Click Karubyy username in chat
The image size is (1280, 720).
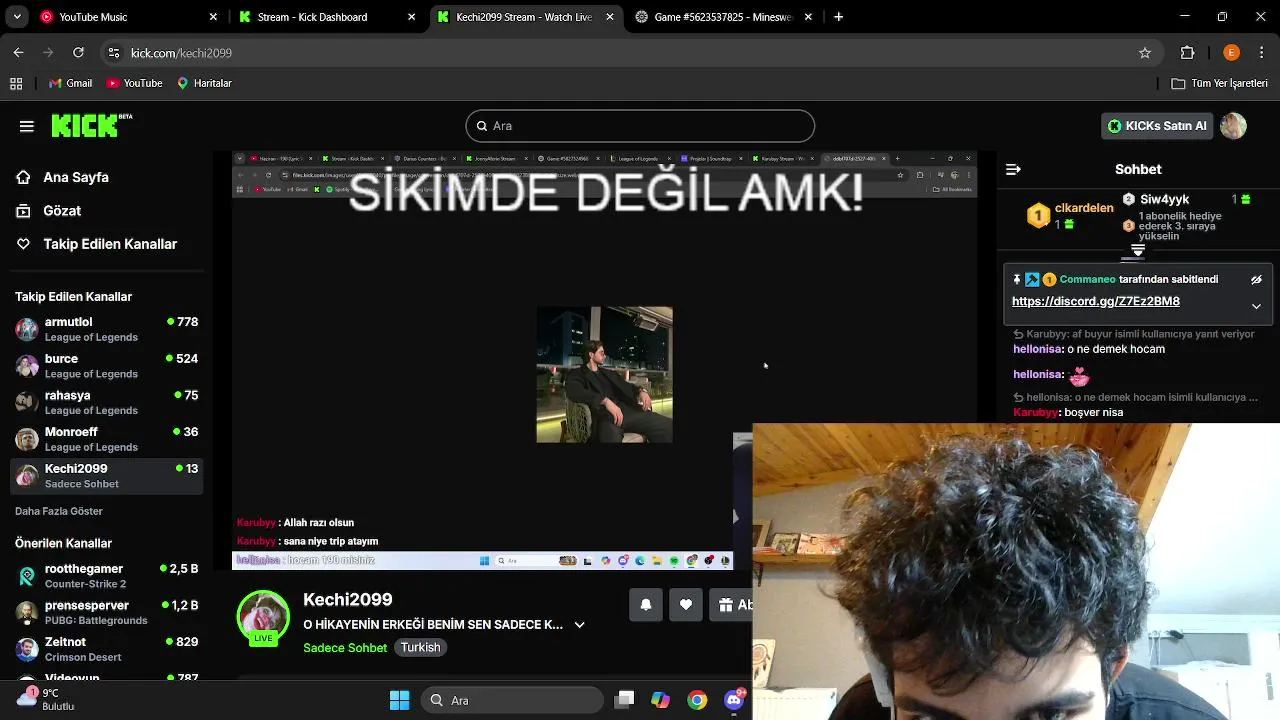(x=1035, y=412)
